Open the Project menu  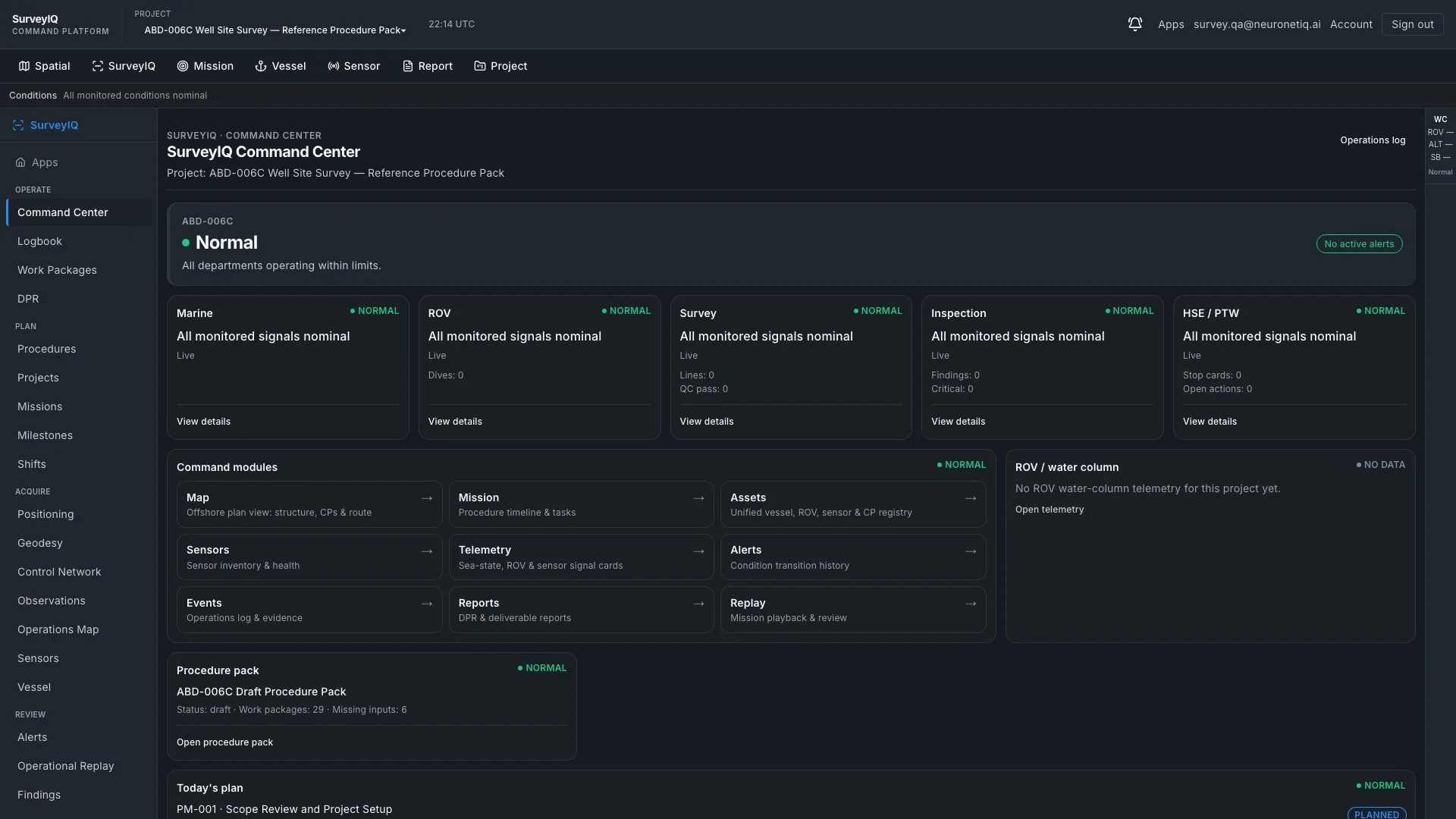click(500, 66)
